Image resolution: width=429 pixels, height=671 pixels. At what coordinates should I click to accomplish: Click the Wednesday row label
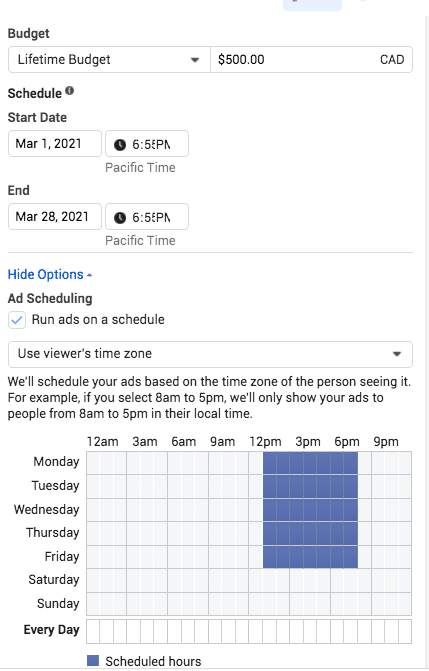(x=46, y=510)
